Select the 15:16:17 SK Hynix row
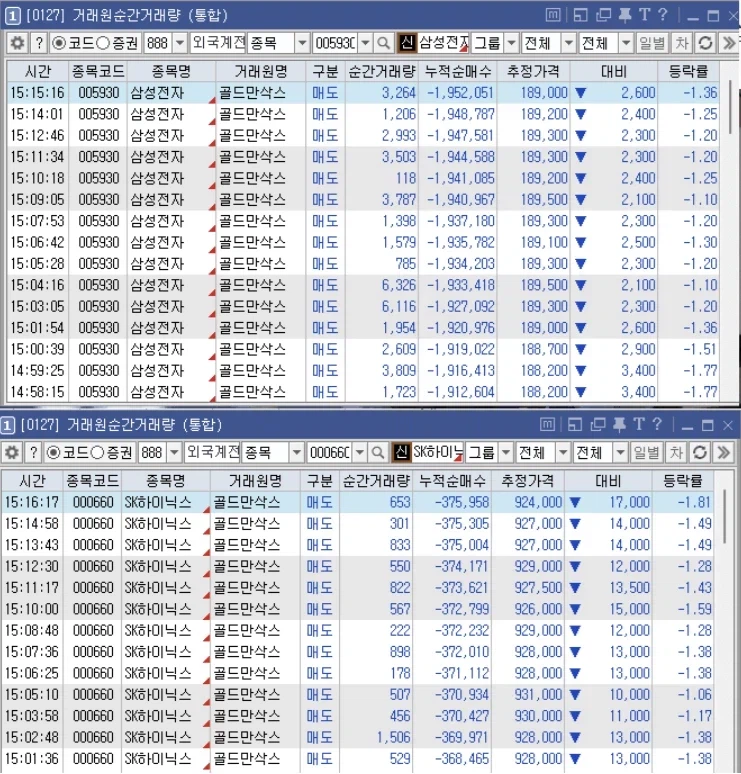 [x=357, y=502]
